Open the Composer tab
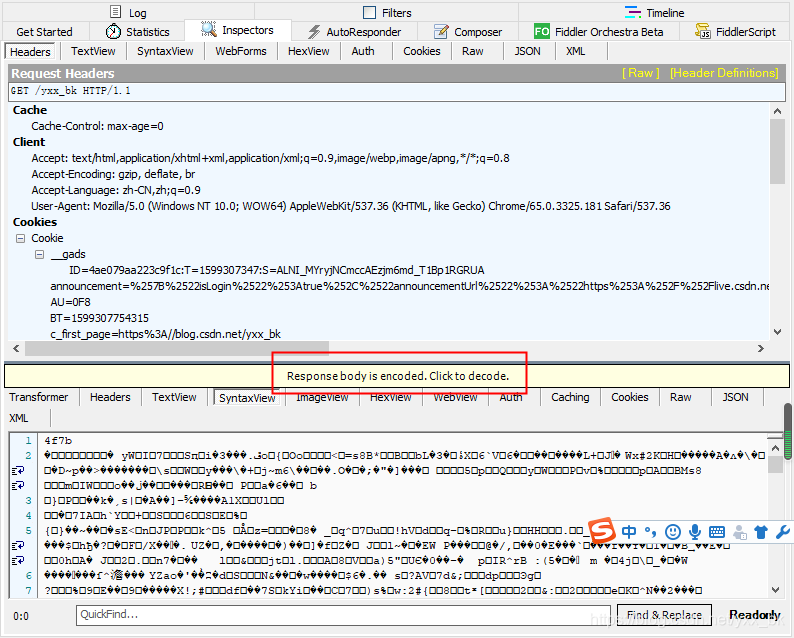The image size is (794, 638). (468, 31)
